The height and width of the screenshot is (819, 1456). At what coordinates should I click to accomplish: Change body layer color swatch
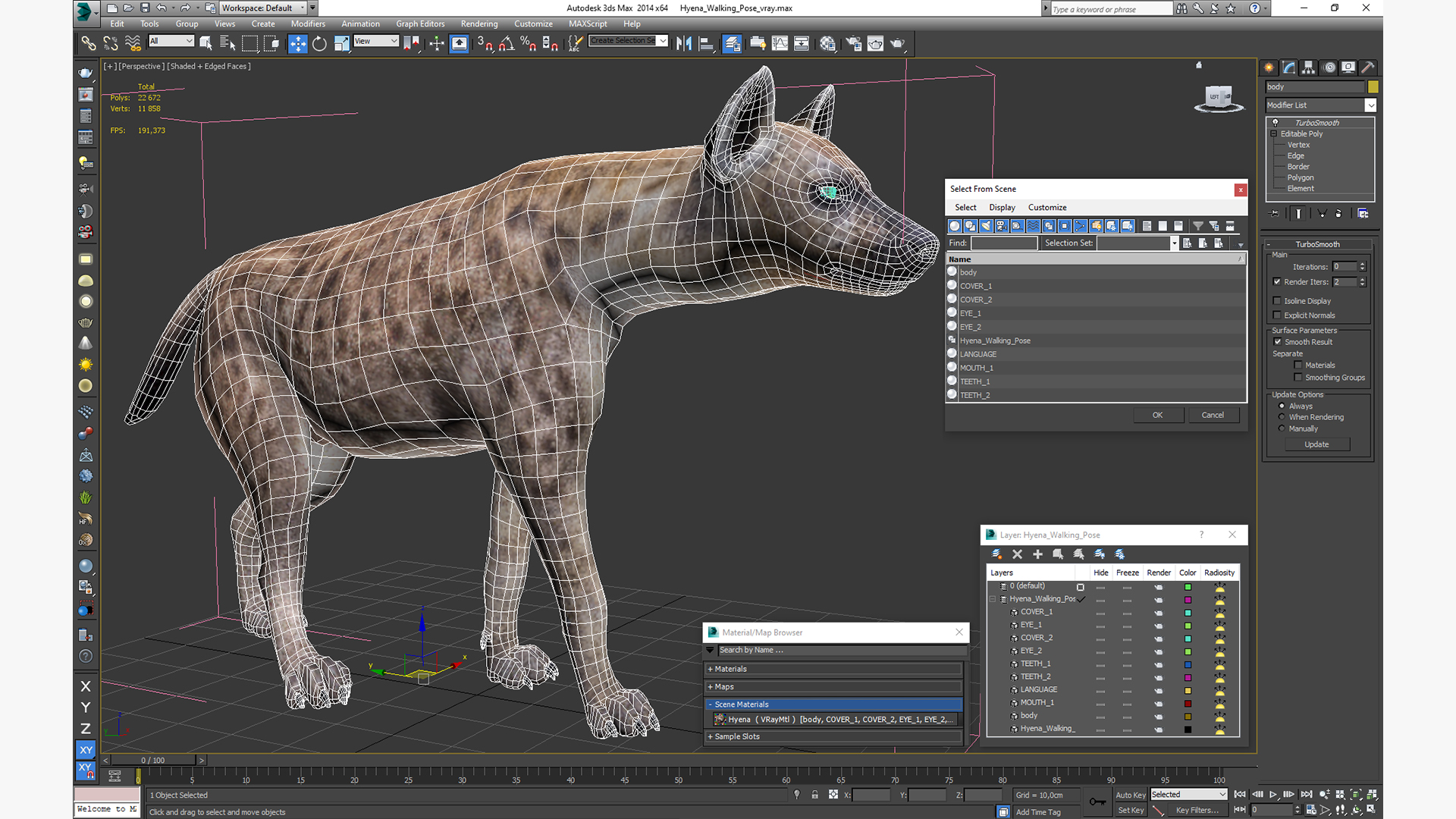point(1188,717)
